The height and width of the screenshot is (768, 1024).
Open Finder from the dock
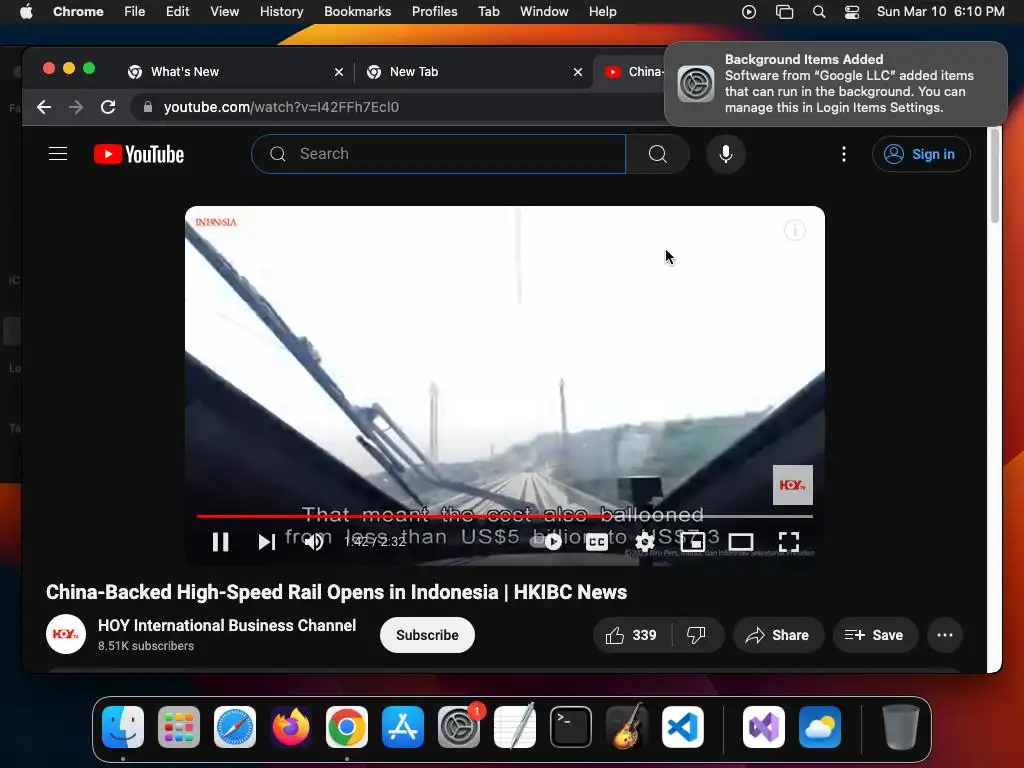[x=123, y=727]
